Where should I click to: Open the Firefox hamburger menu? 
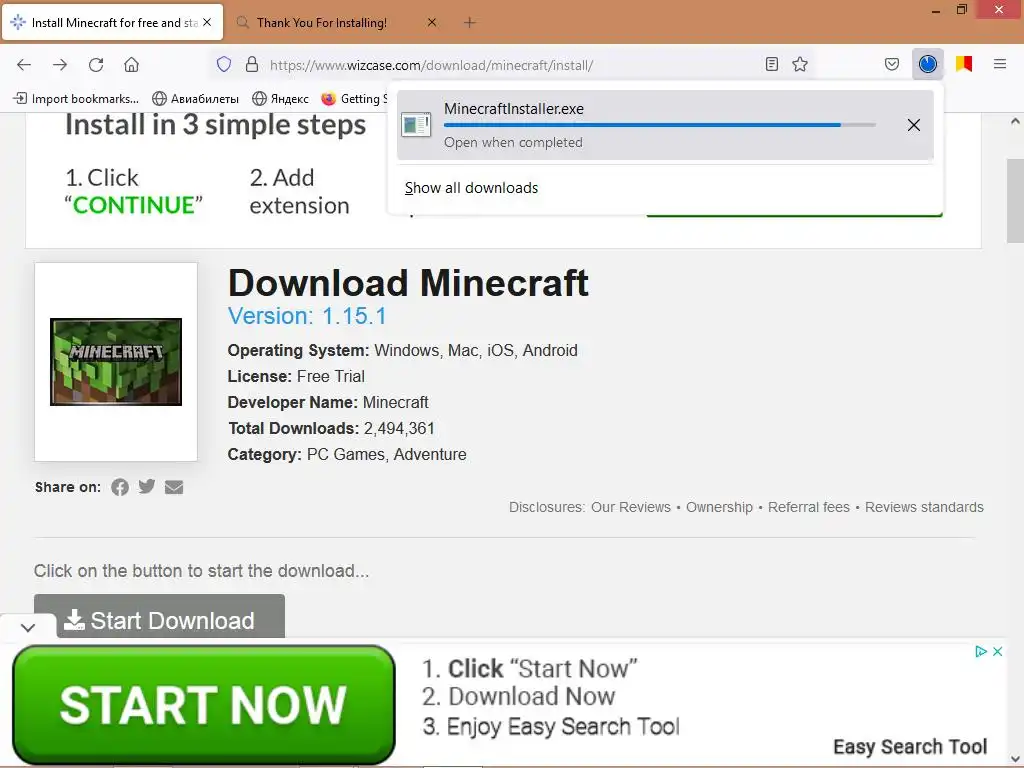pyautogui.click(x=999, y=64)
